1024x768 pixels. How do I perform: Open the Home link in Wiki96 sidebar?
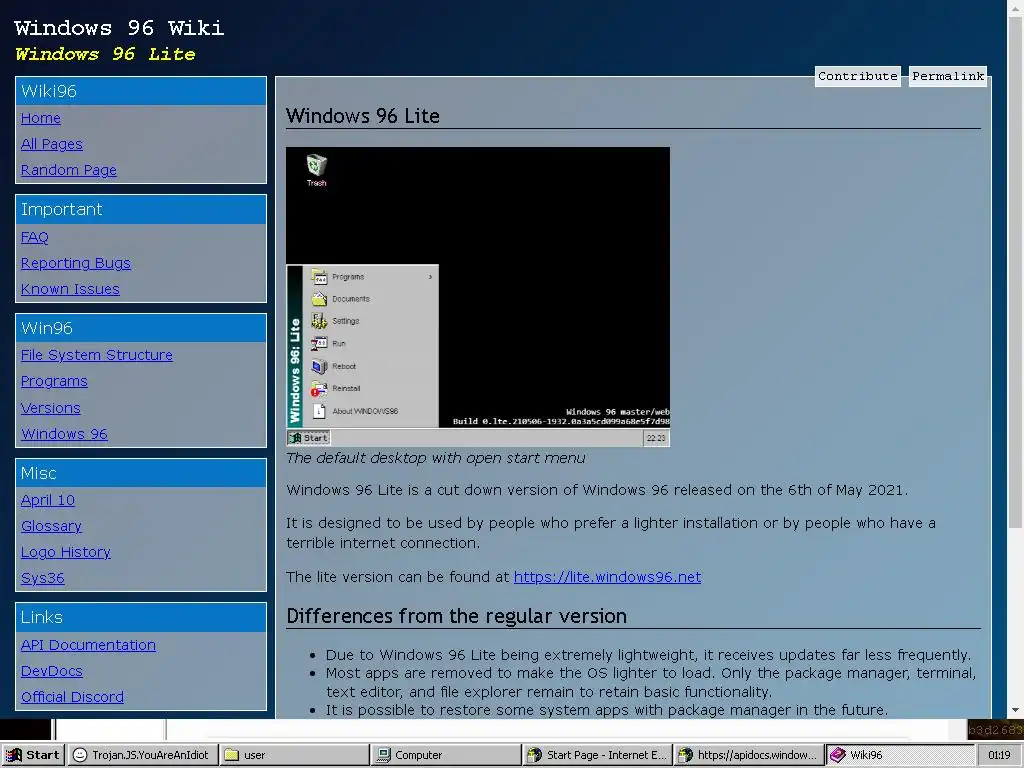pos(40,118)
